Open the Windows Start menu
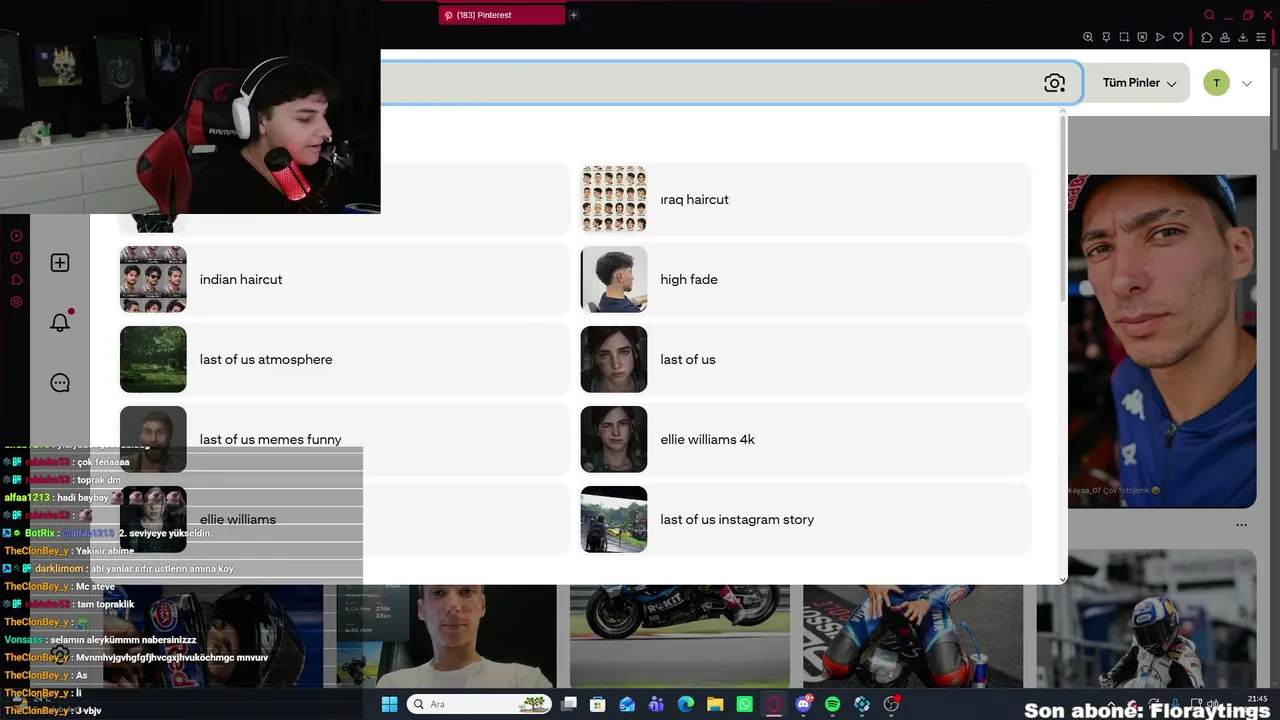Image resolution: width=1280 pixels, height=720 pixels. point(390,704)
